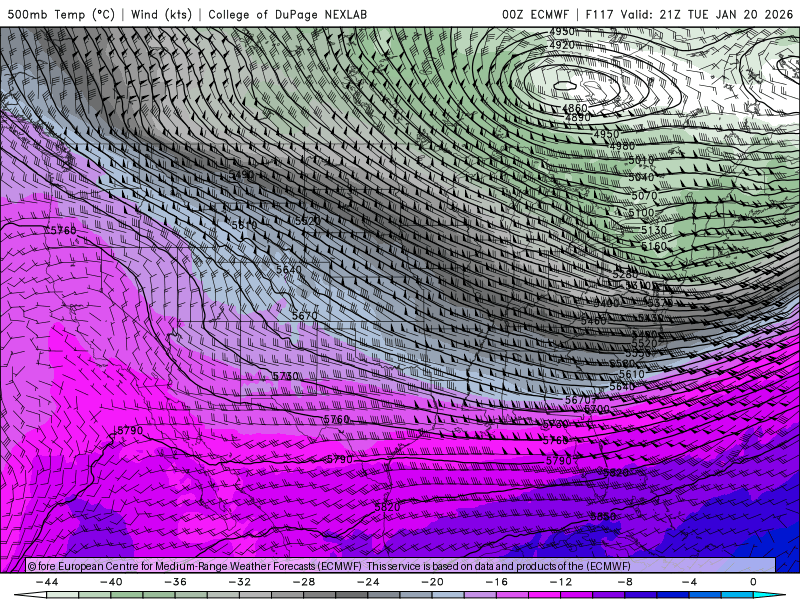Image resolution: width=800 pixels, height=600 pixels.
Task: Click the "500mb Temp (°C)" title text
Action: (x=61, y=14)
